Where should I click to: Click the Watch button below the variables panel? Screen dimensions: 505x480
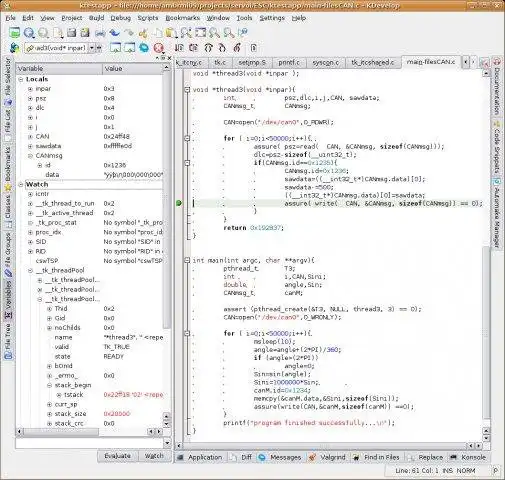154,456
